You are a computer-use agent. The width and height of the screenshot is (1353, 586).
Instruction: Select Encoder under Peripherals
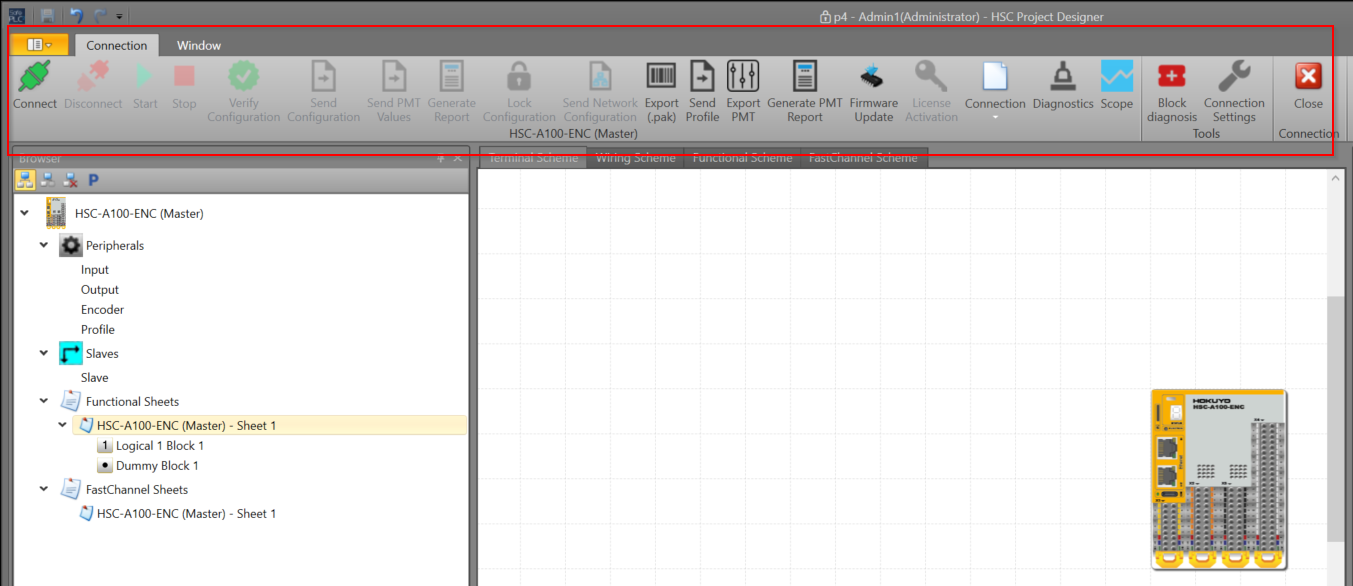(x=103, y=309)
